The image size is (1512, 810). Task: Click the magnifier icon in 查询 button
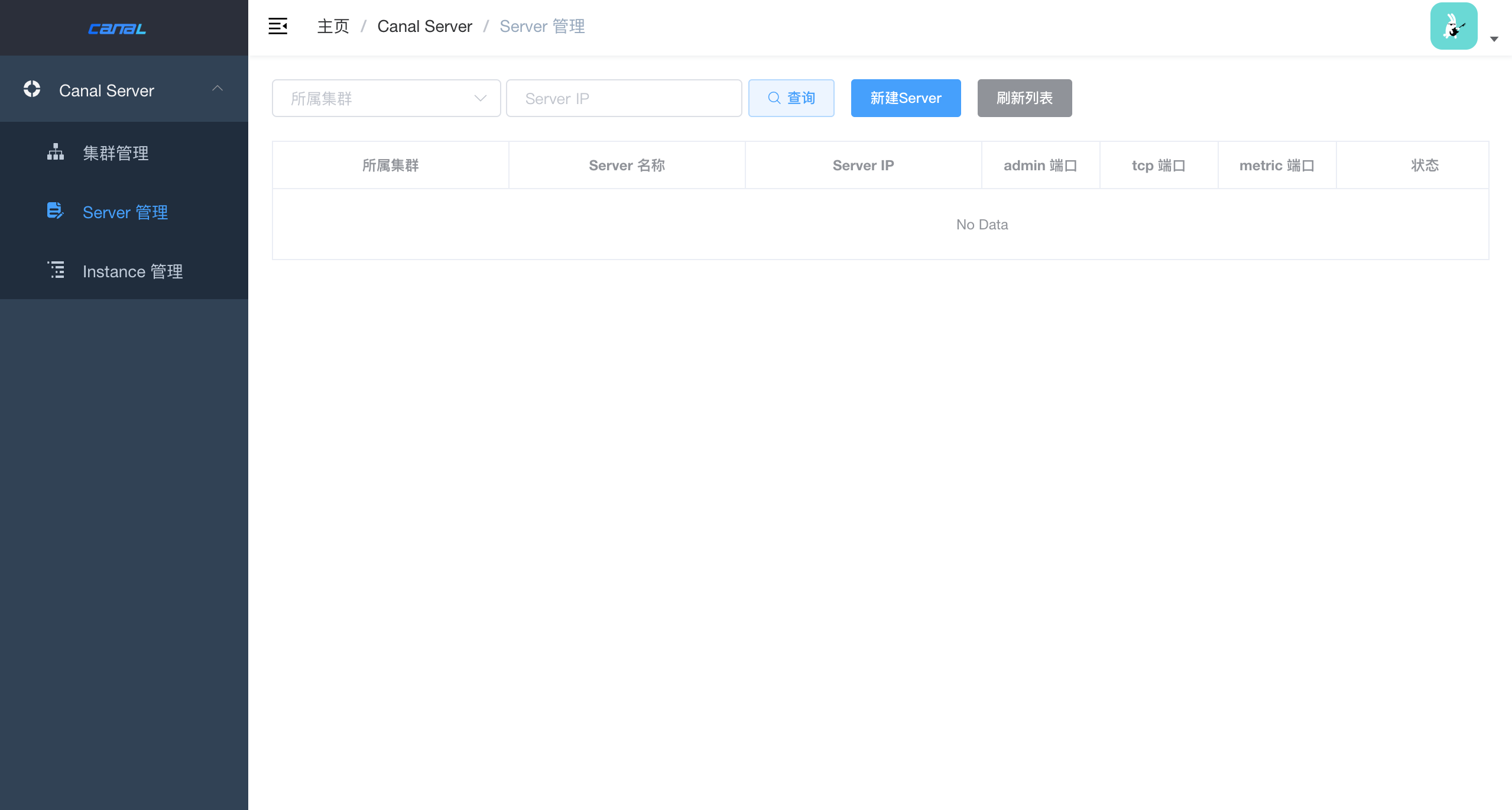(x=774, y=98)
